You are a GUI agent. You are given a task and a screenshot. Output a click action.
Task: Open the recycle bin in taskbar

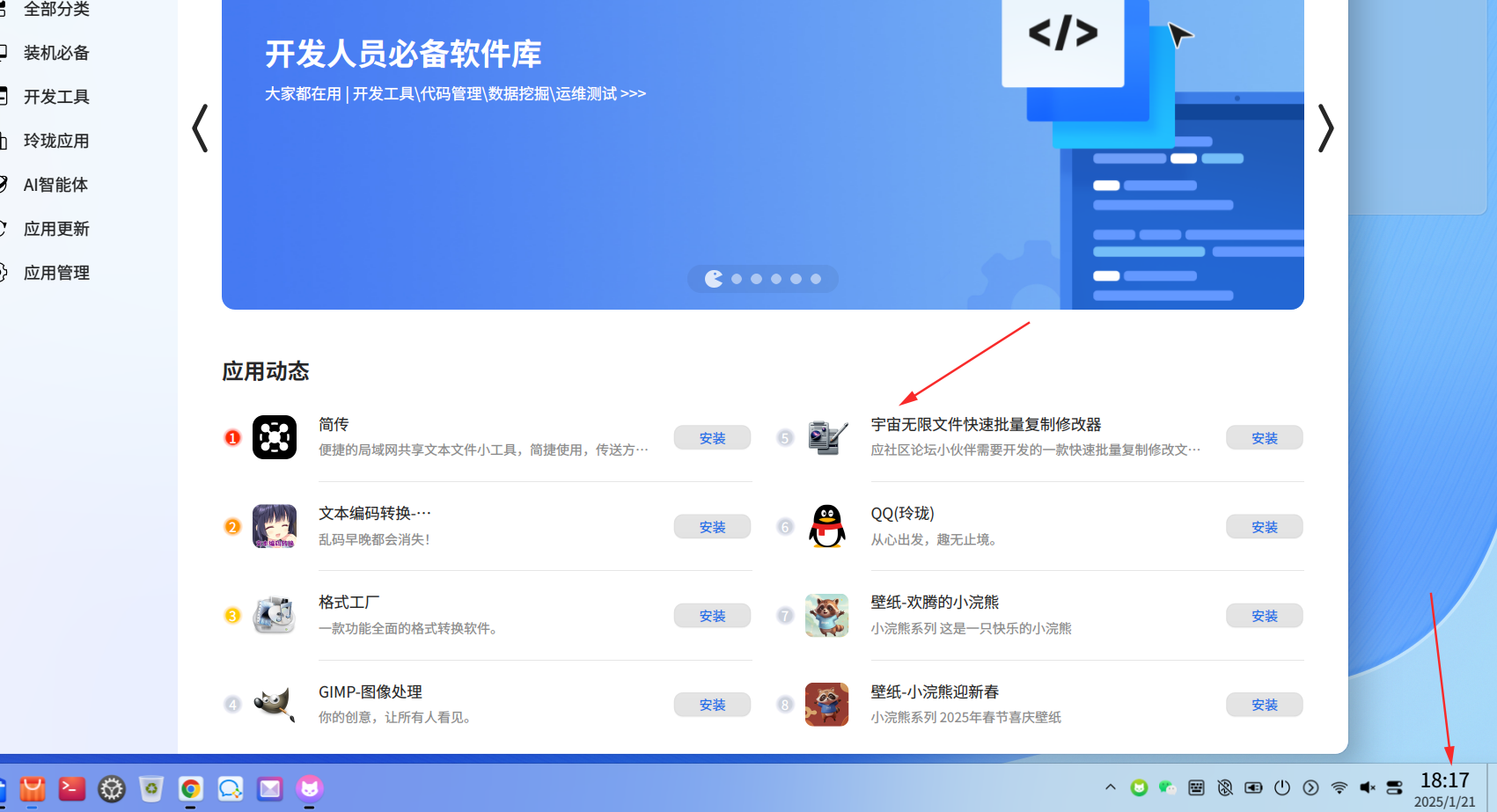pos(151,788)
